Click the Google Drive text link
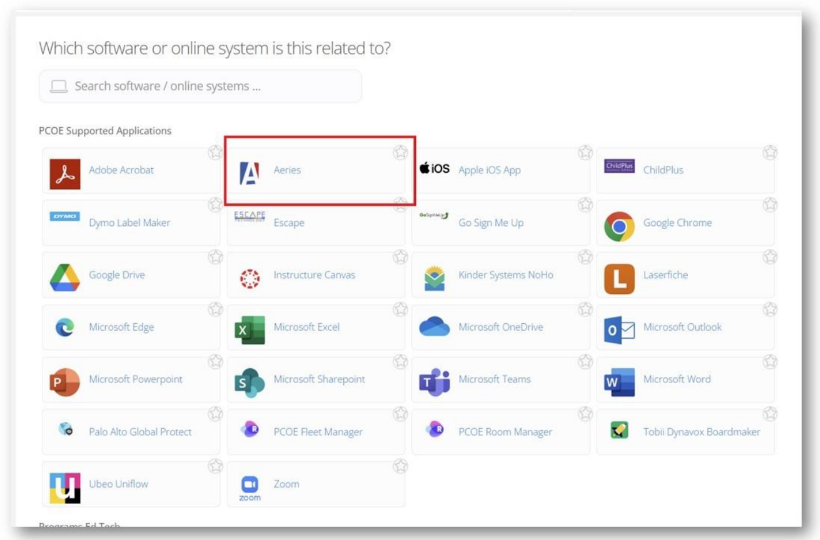This screenshot has height=540, width=820. (117, 275)
